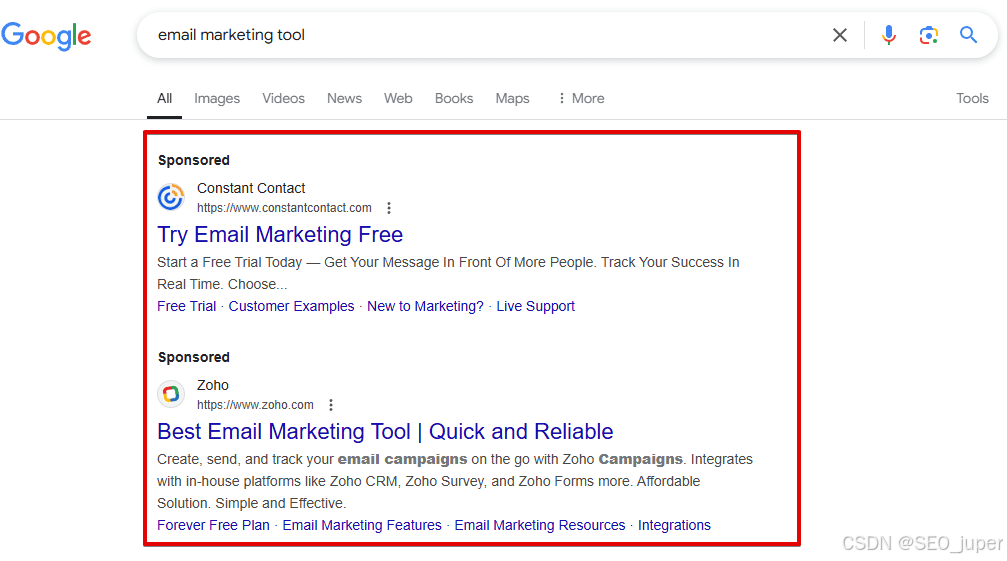The height and width of the screenshot is (561, 1007).
Task: Open ad options next to constantcontact.com
Action: 389,208
